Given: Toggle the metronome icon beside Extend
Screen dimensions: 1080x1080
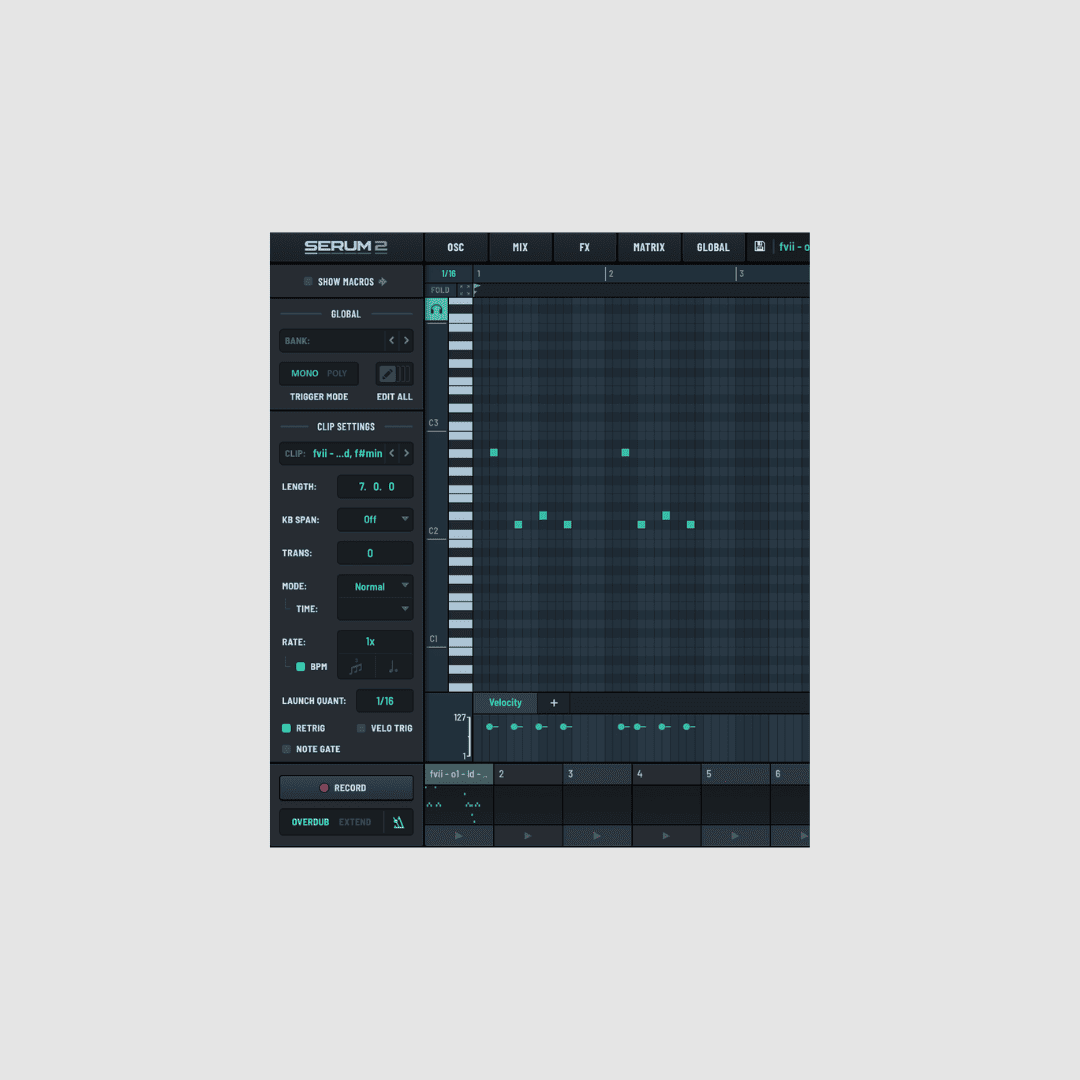Looking at the screenshot, I should (x=398, y=823).
